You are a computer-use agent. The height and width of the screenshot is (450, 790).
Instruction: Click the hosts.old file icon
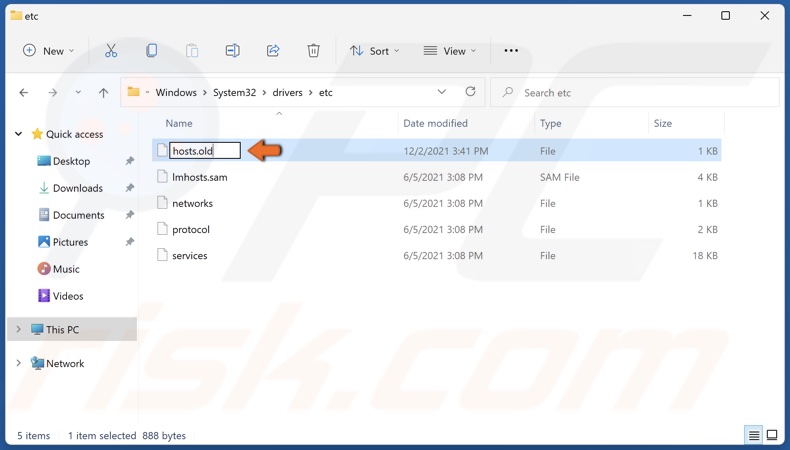(x=162, y=150)
